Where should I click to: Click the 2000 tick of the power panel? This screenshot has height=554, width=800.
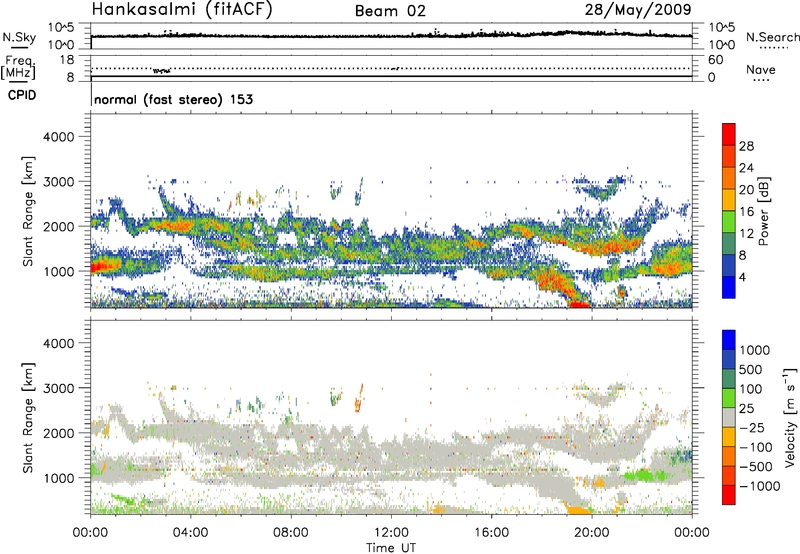(59, 226)
